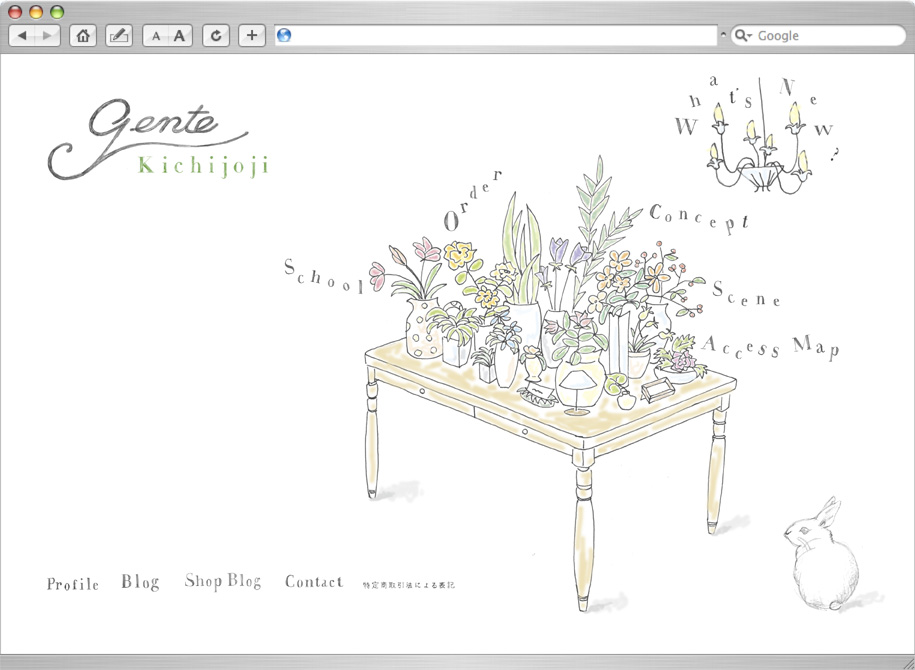Select the School menu item
915x670 pixels.
pos(324,277)
